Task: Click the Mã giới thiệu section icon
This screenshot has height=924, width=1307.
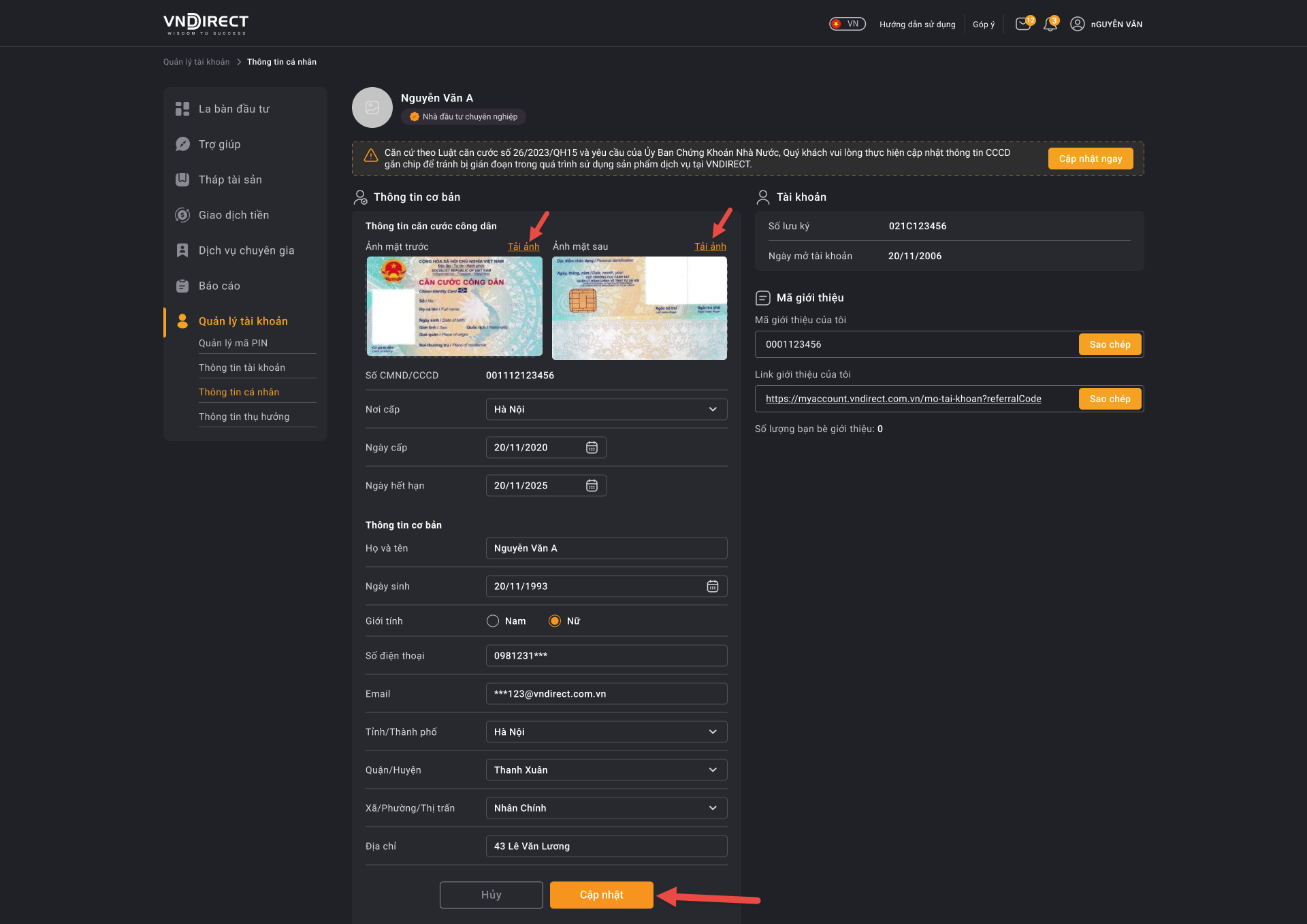Action: pos(763,298)
